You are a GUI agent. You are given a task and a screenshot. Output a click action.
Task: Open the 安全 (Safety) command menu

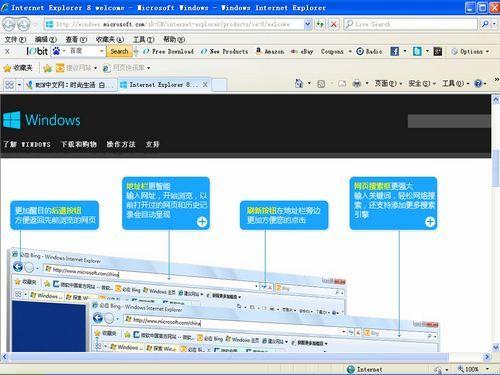(x=422, y=83)
